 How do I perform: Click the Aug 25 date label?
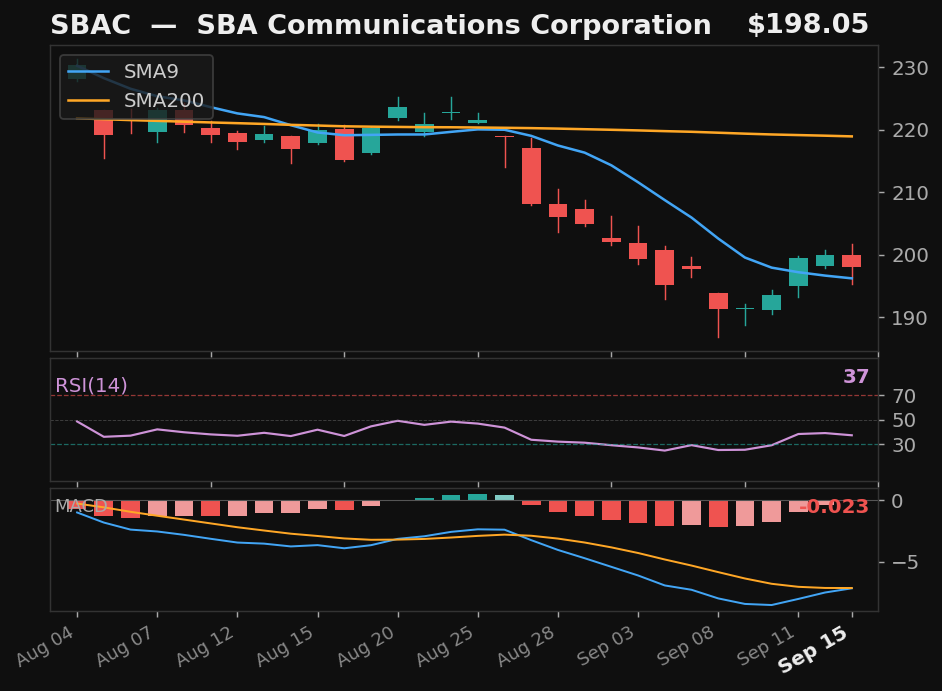tap(447, 645)
